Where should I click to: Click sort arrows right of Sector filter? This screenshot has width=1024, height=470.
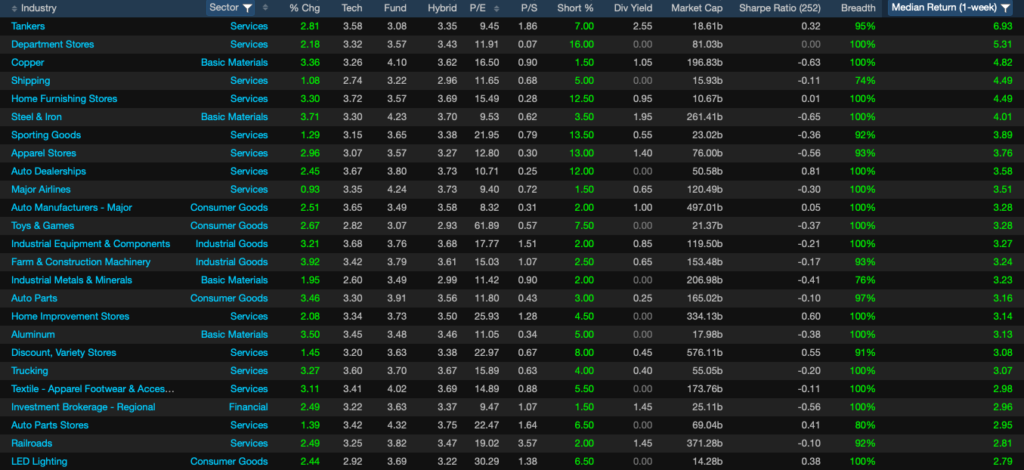pyautogui.click(x=264, y=8)
